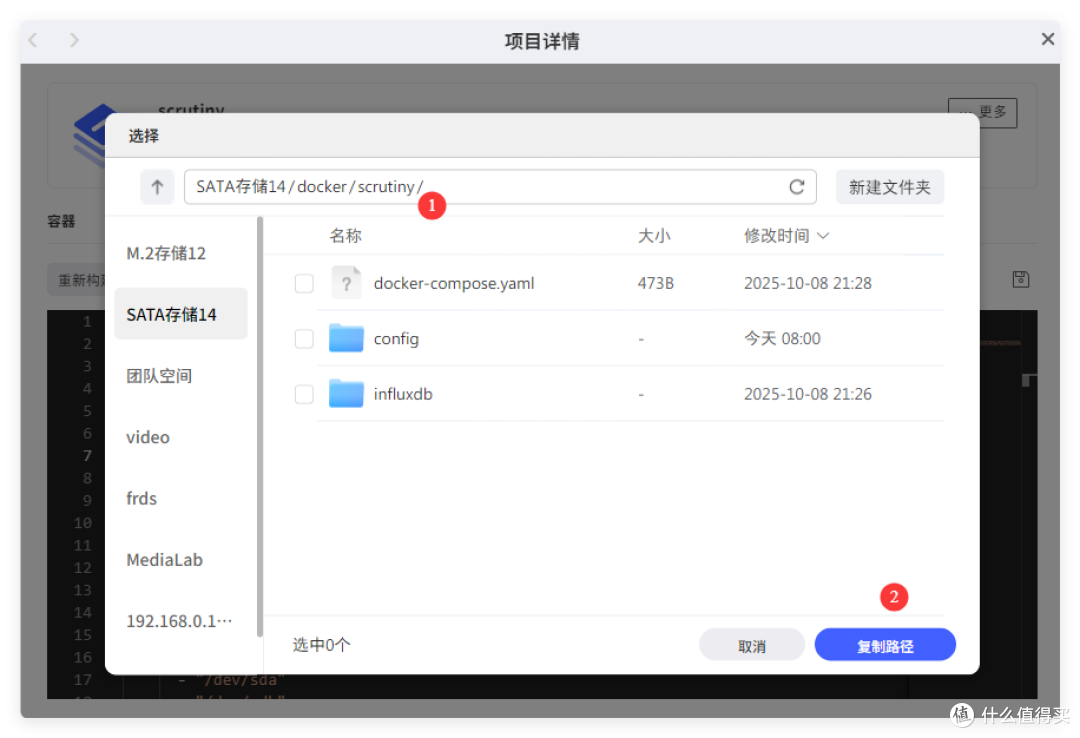The width and height of the screenshot is (1080, 738).
Task: Refresh the folder listing
Action: pyautogui.click(x=796, y=187)
